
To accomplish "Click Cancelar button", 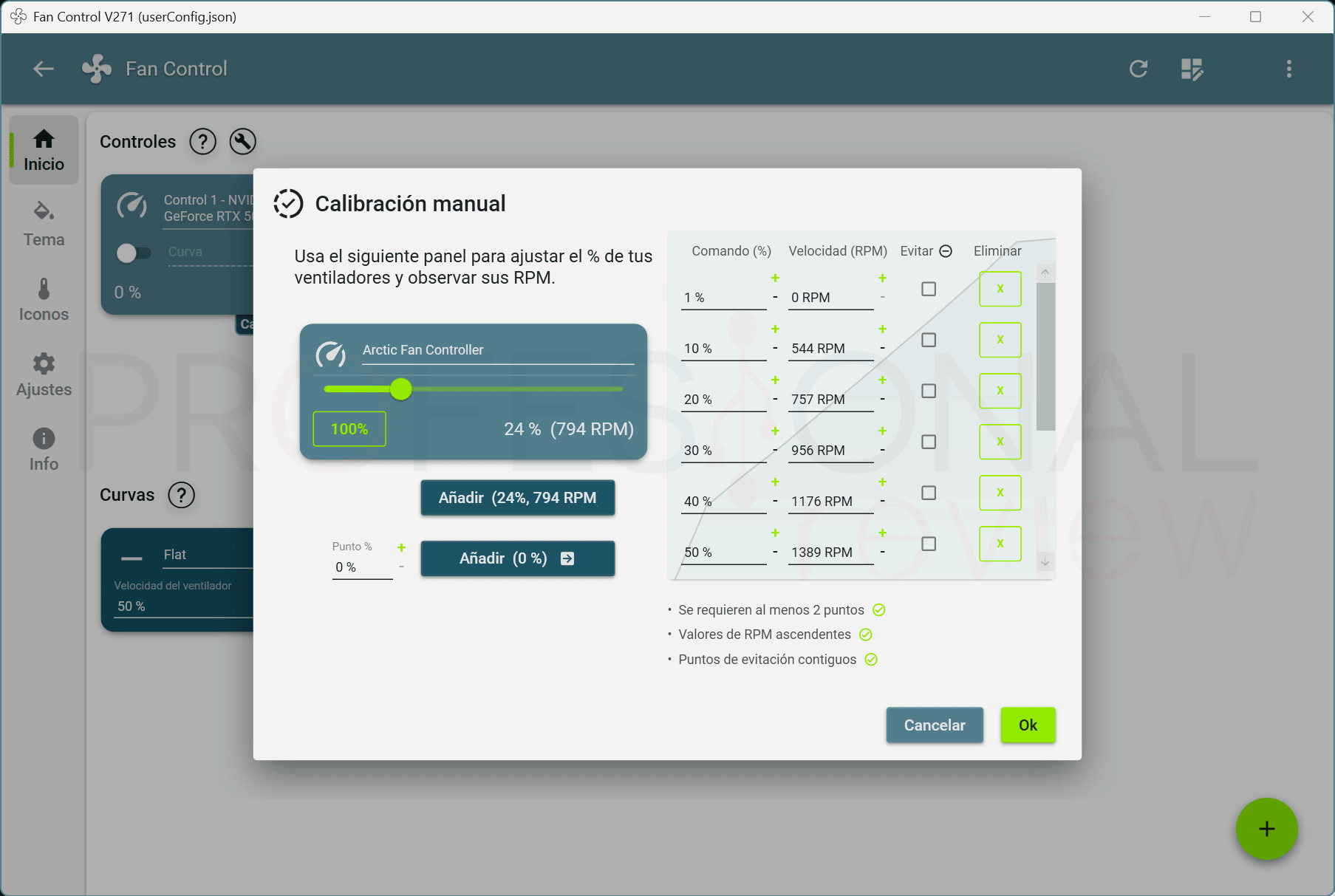I will point(935,725).
